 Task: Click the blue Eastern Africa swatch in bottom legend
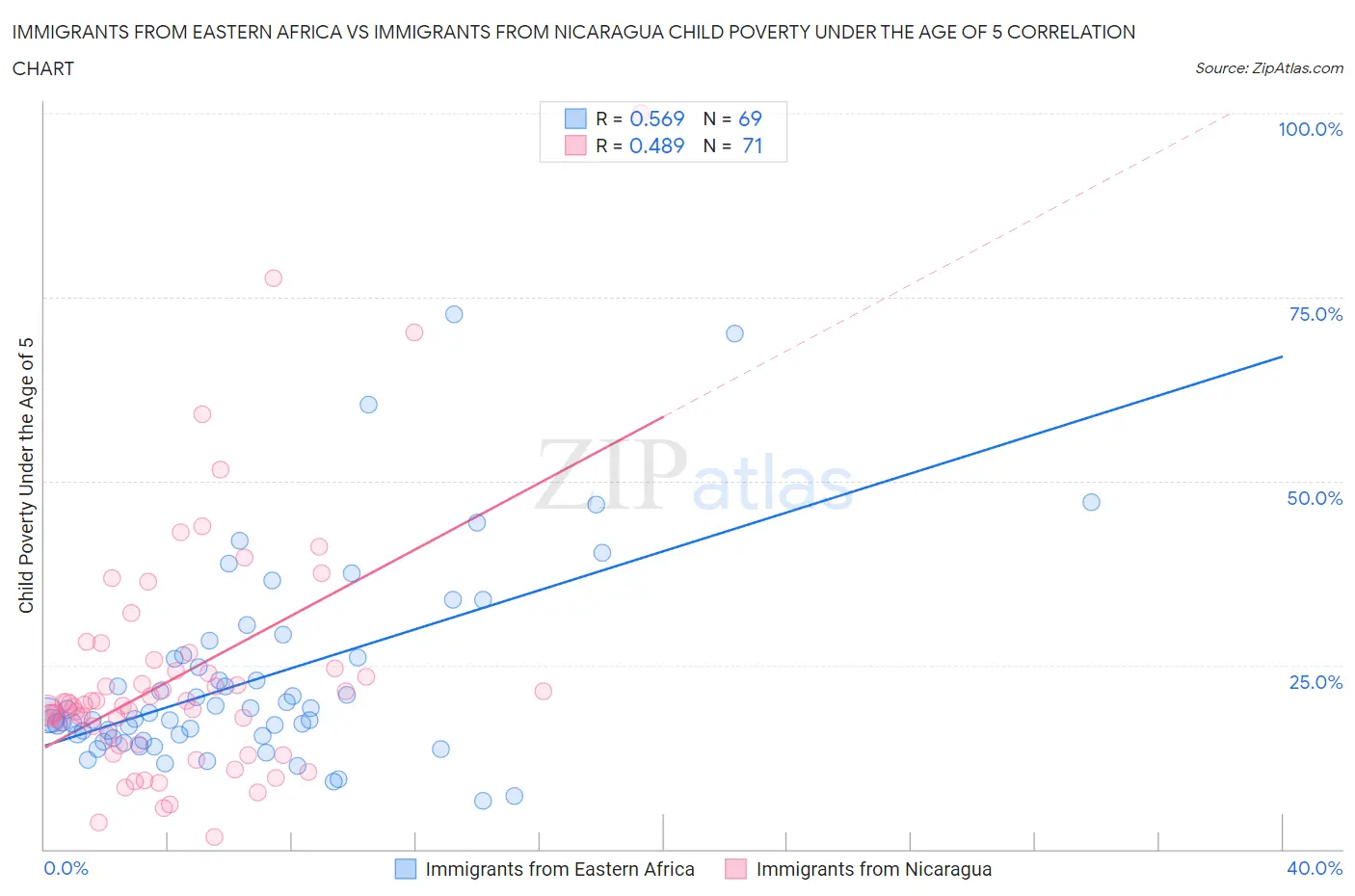click(406, 869)
